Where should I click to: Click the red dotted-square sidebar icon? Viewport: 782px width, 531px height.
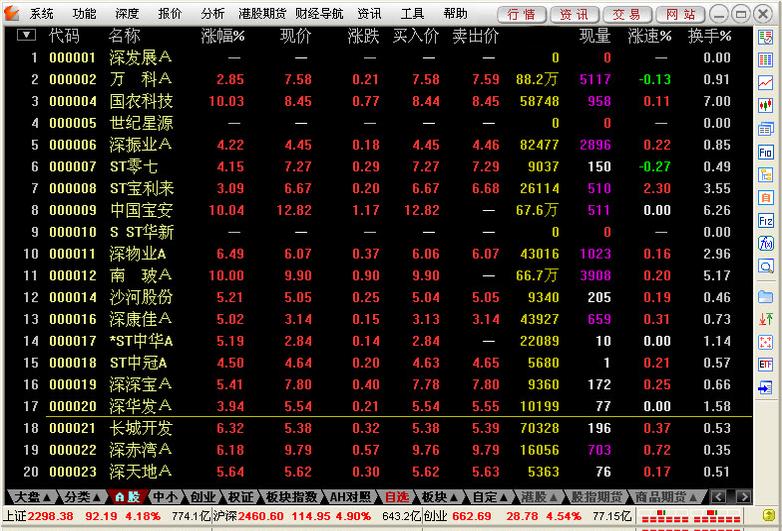pyautogui.click(x=766, y=342)
